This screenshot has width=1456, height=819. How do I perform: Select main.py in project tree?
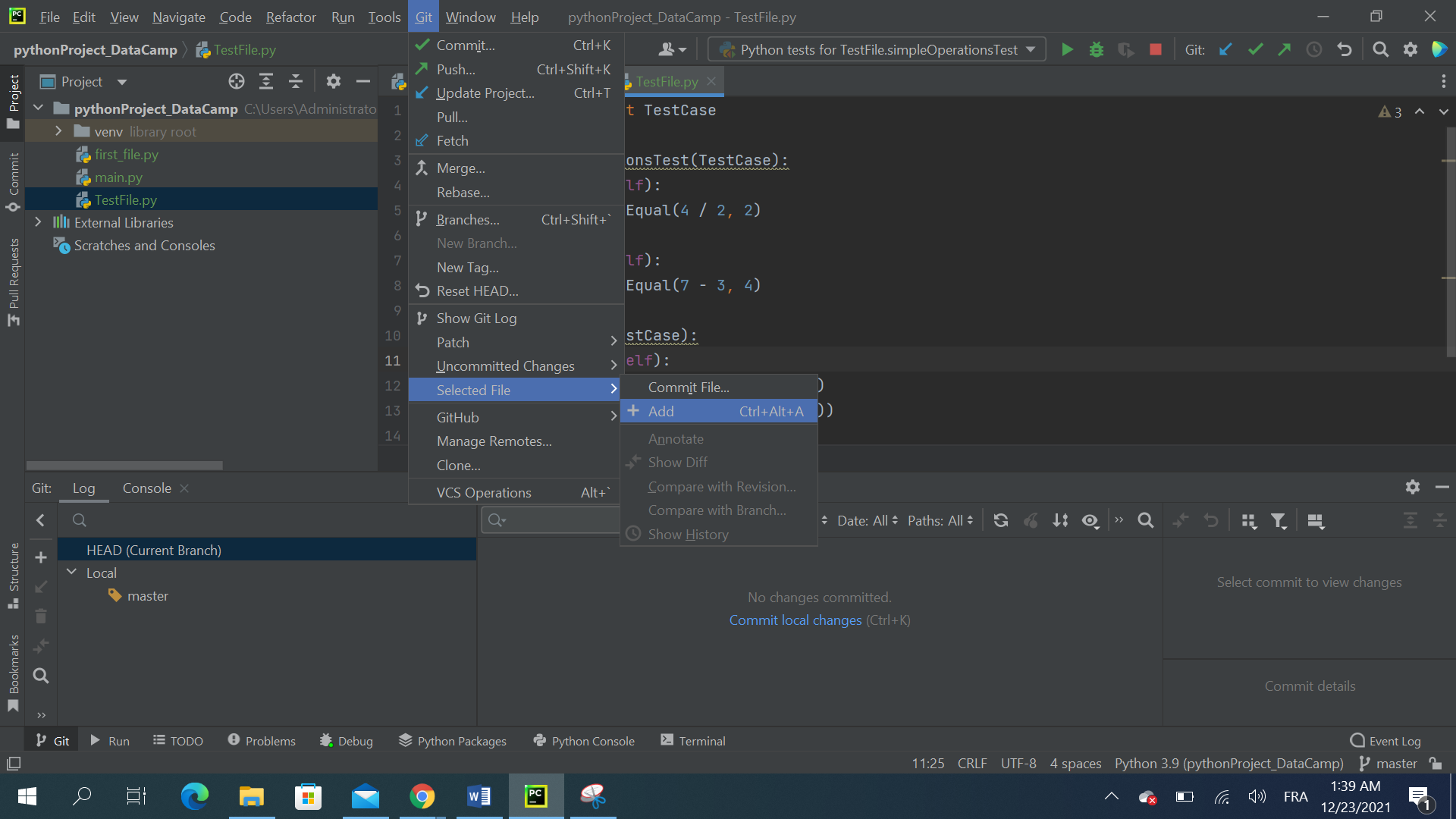coord(118,177)
